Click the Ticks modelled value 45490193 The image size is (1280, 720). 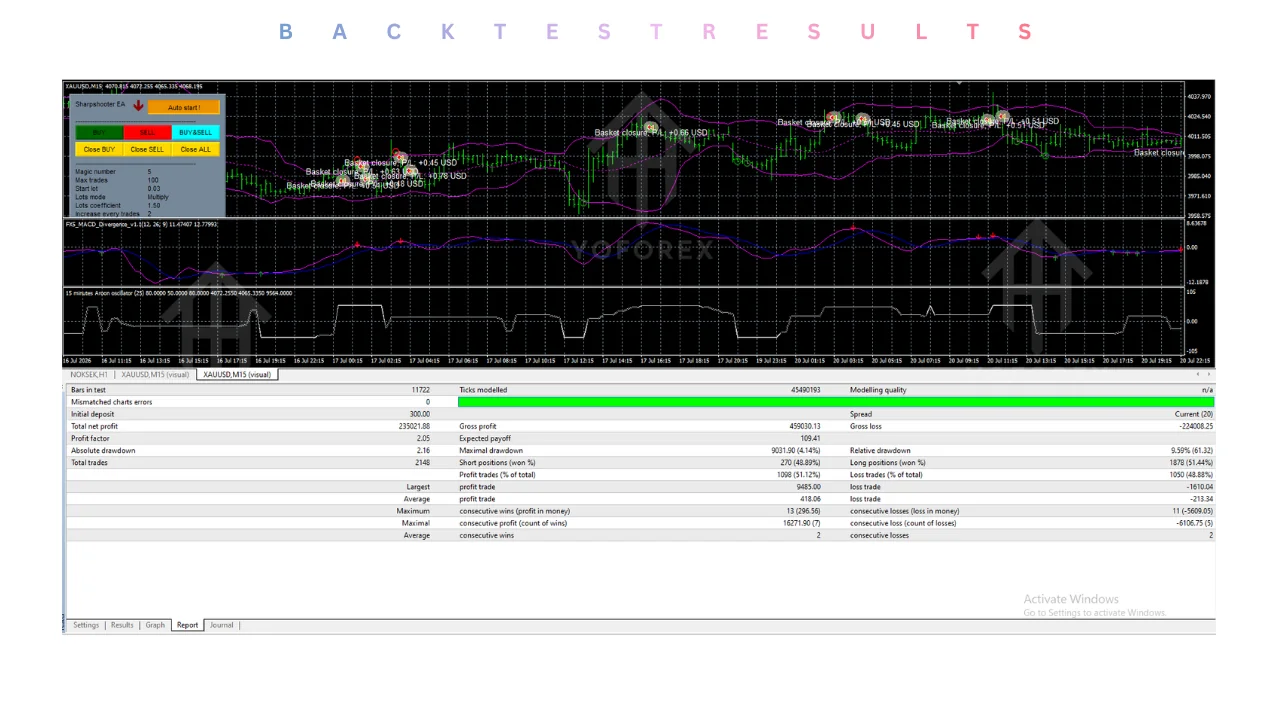click(805, 390)
